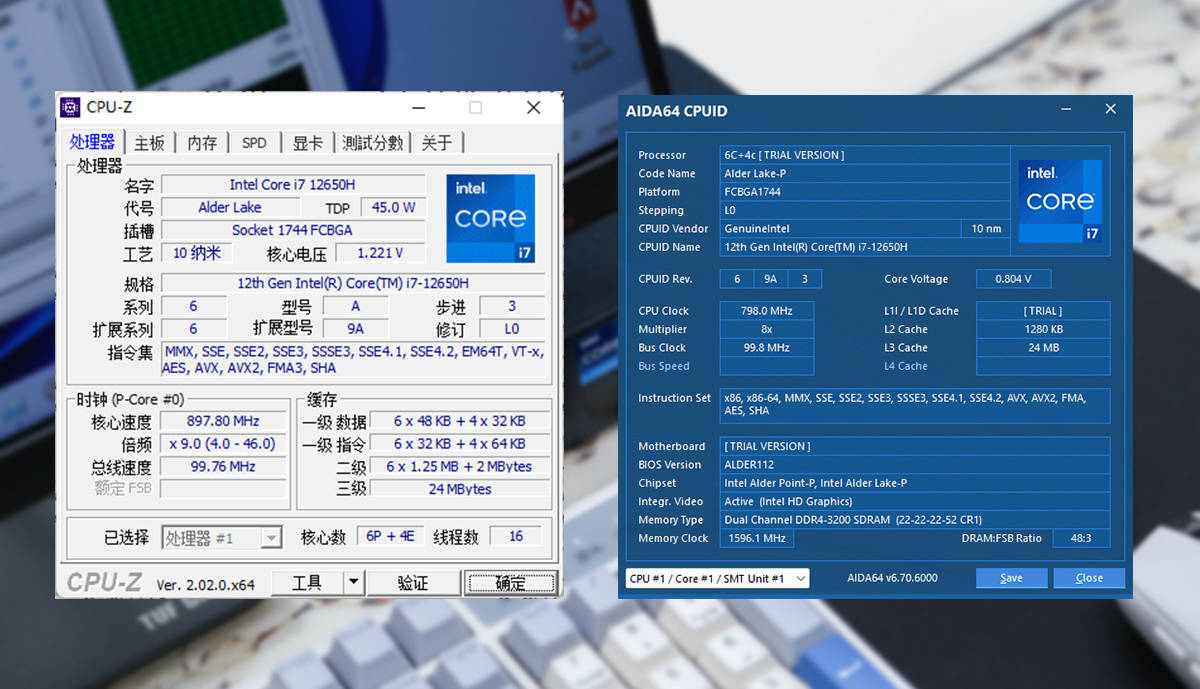Open the 处理器 #1 selection dropdown
The image size is (1200, 689).
pyautogui.click(x=222, y=538)
